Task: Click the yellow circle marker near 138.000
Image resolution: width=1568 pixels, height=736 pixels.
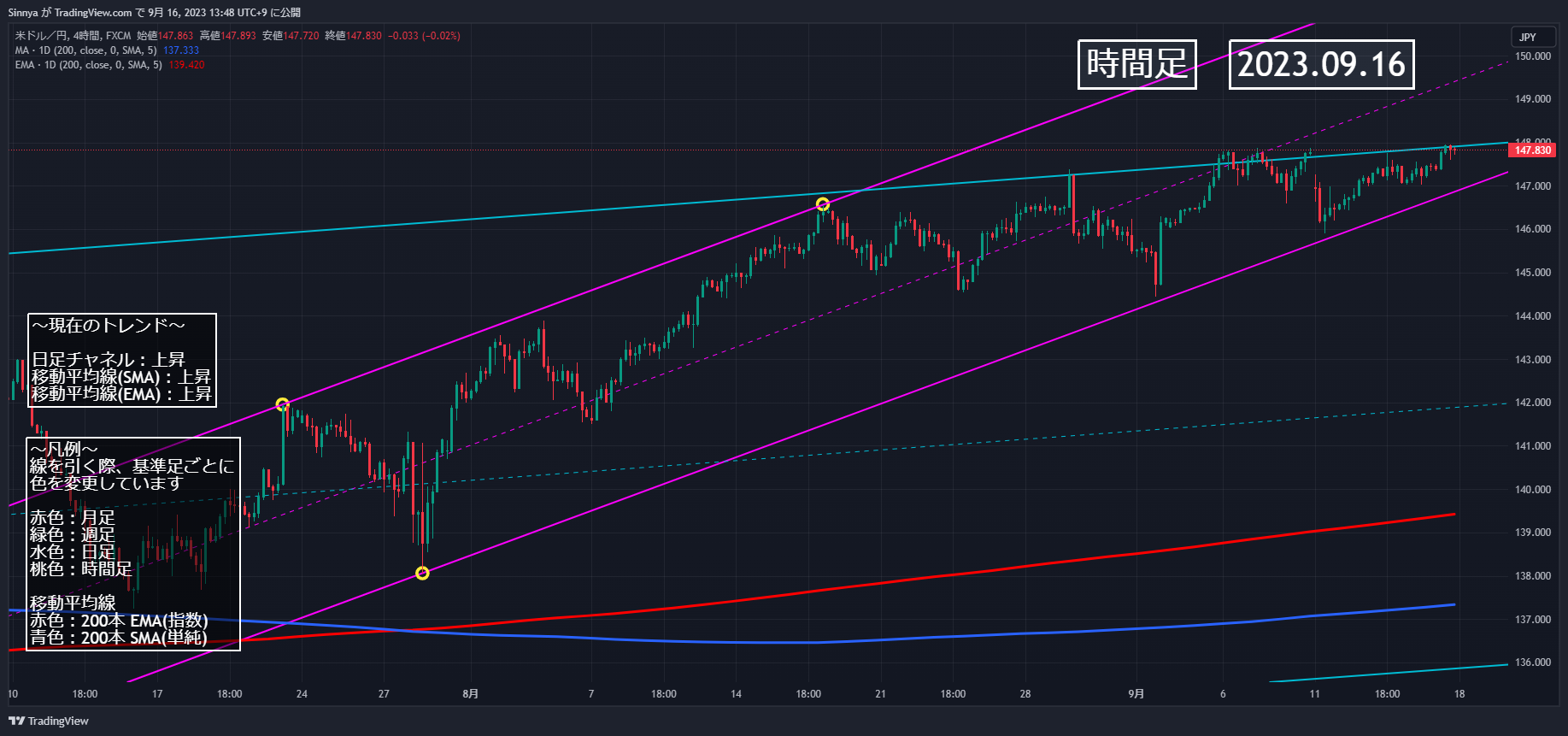Action: 422,573
